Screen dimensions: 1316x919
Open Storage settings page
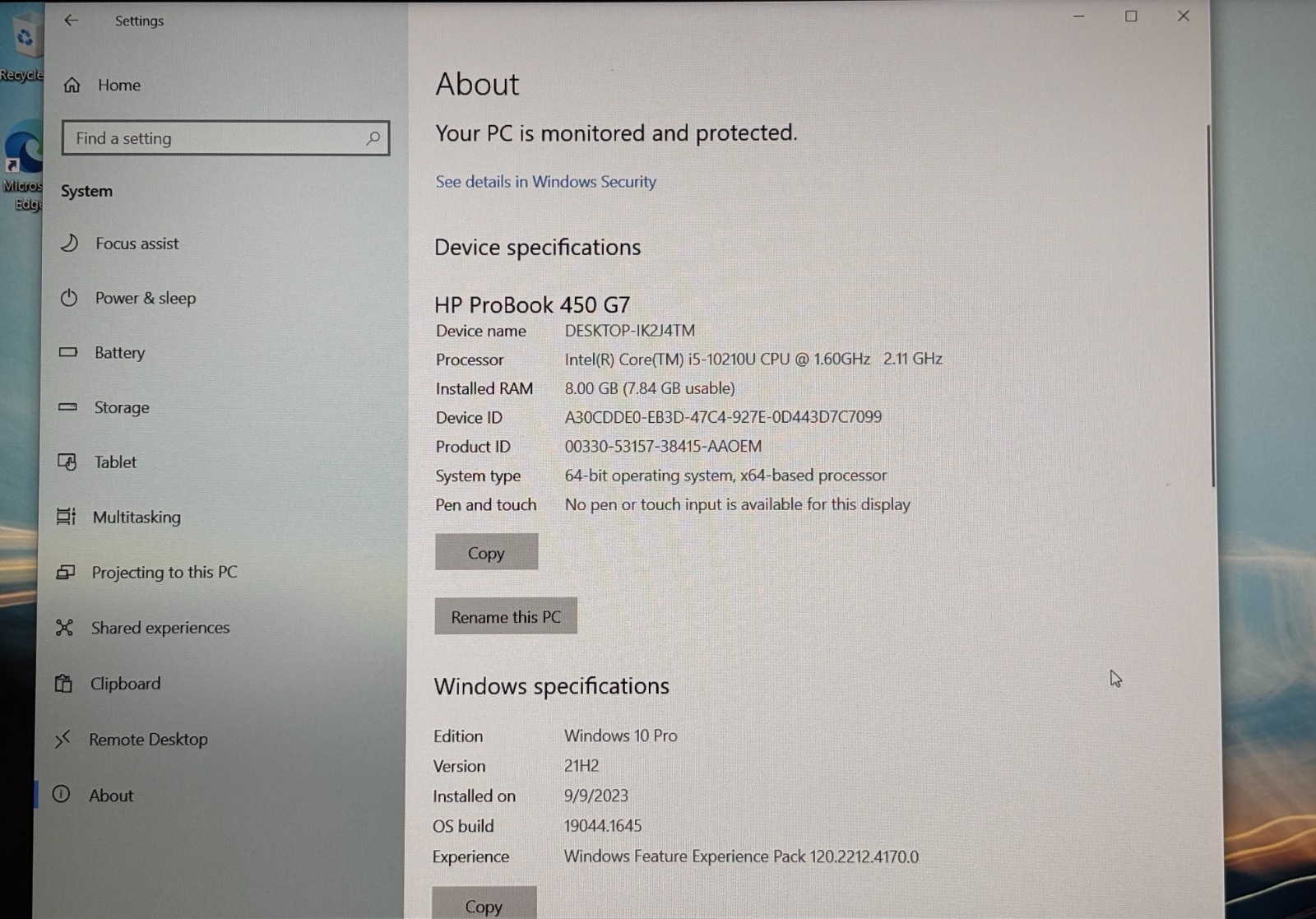tap(122, 407)
